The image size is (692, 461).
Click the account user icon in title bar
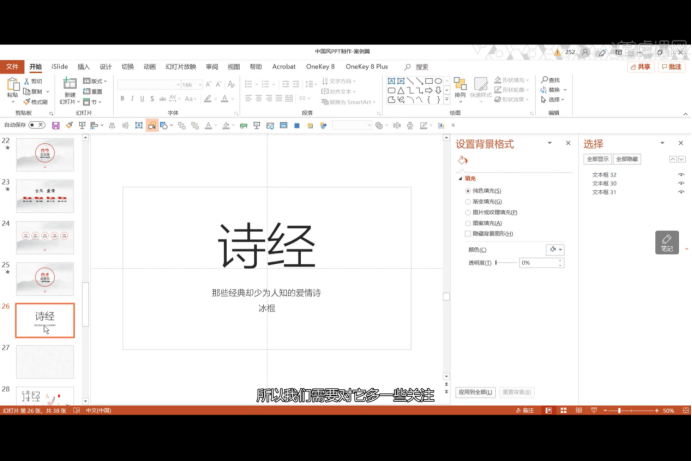585,52
